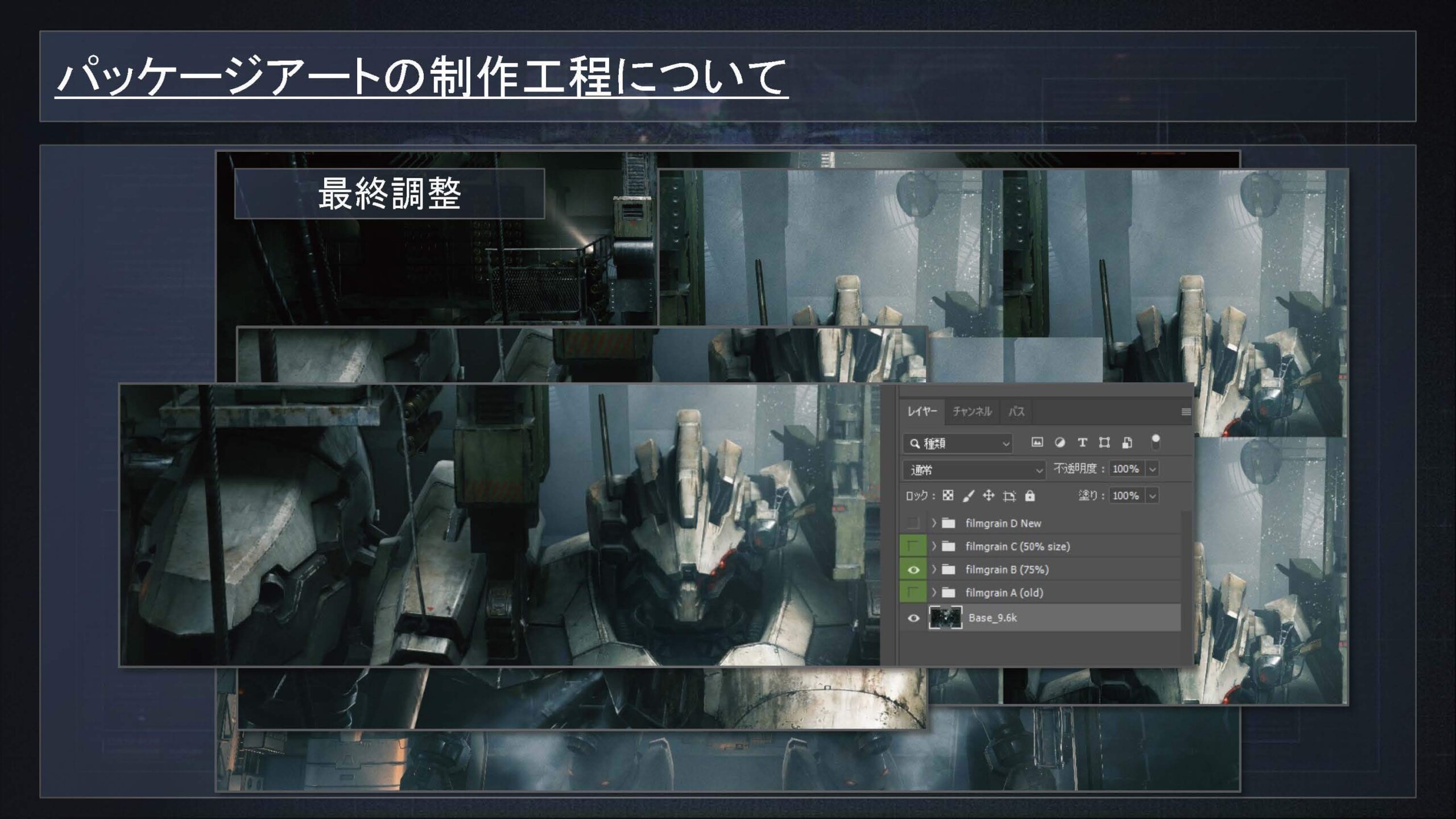Show the filmgrain C (50% size) group
1456x819 pixels.
[913, 547]
